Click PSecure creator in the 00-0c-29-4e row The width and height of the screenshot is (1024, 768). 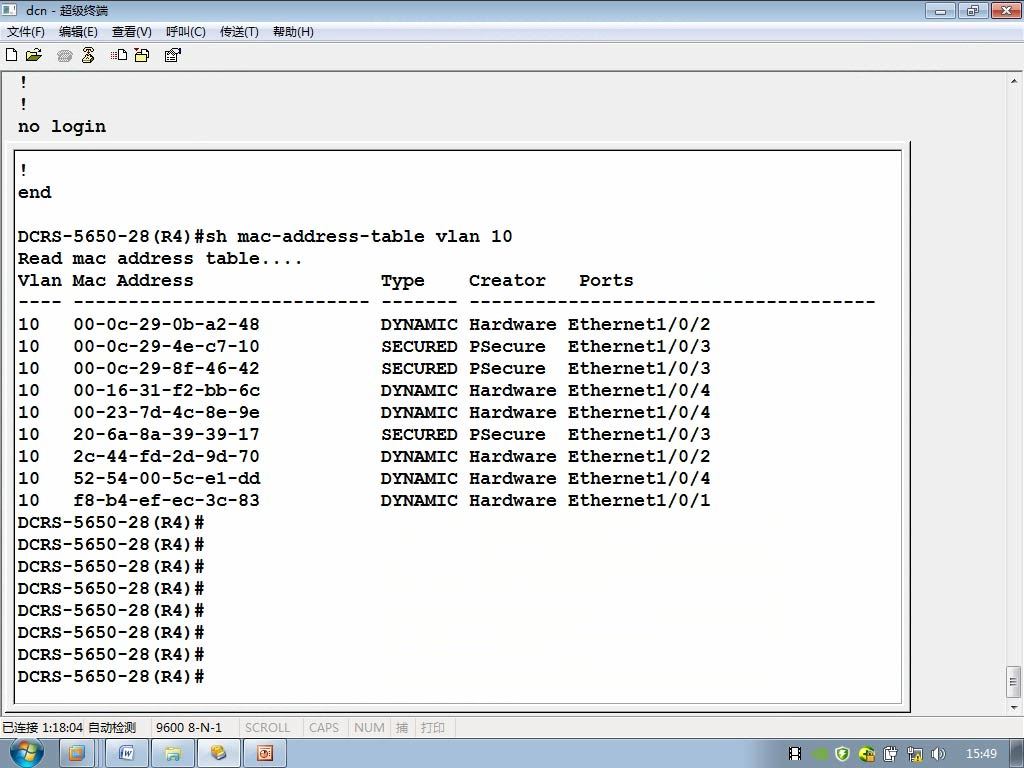[x=507, y=347]
